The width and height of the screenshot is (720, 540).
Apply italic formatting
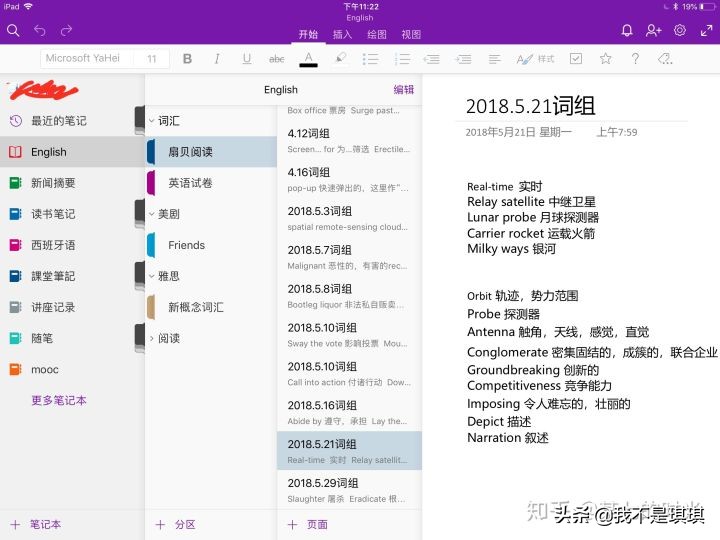click(217, 59)
